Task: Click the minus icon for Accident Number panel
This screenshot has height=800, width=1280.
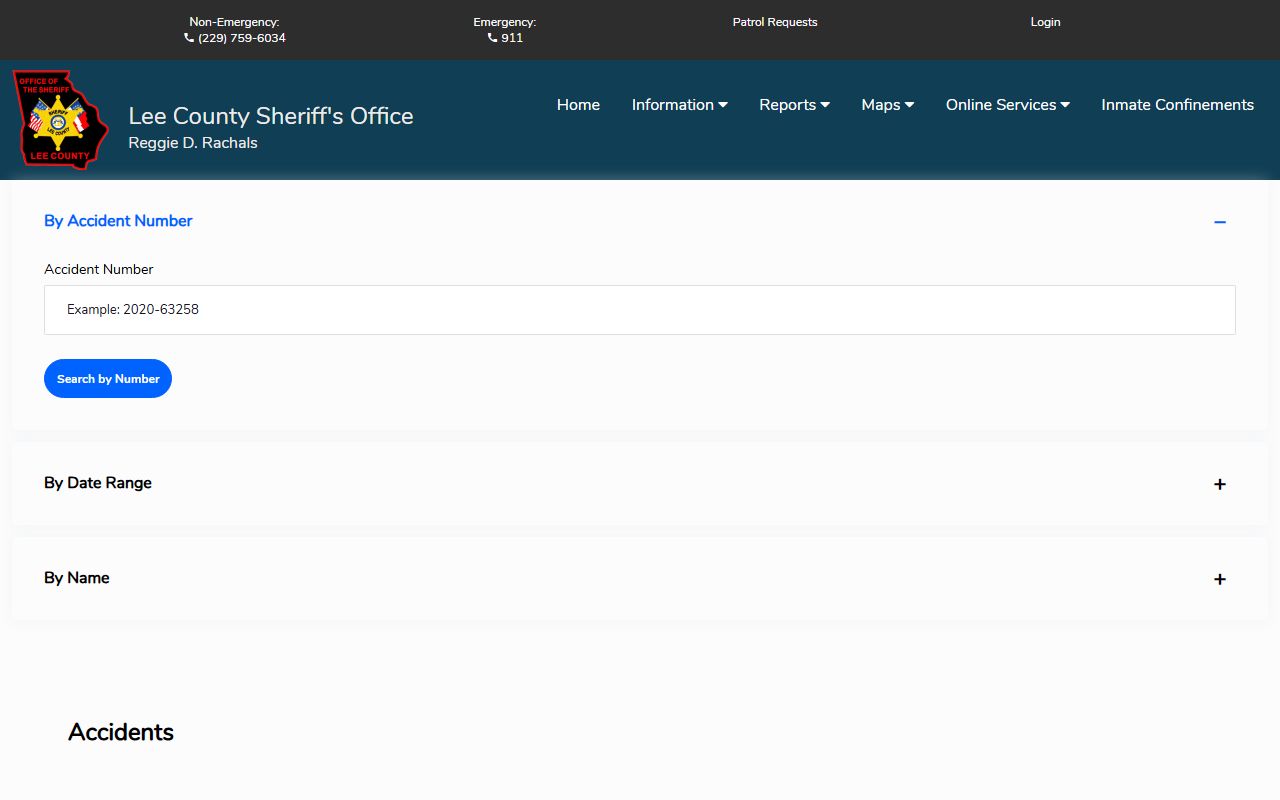Action: (x=1220, y=222)
